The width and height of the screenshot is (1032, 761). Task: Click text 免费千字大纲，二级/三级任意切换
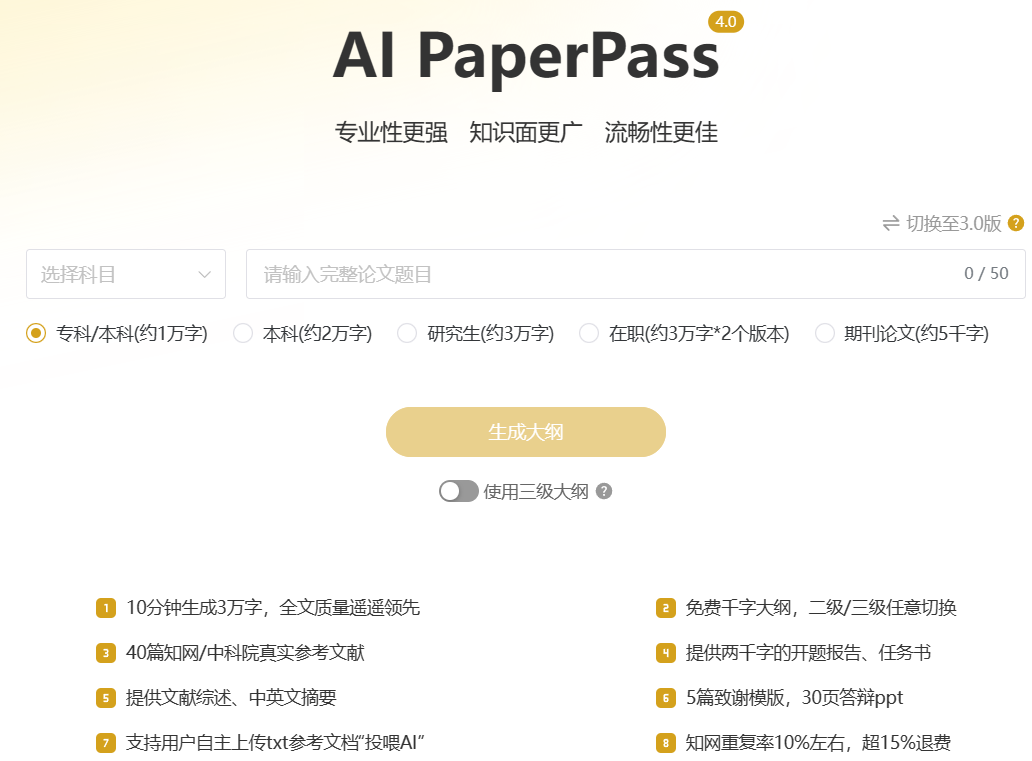tap(821, 607)
